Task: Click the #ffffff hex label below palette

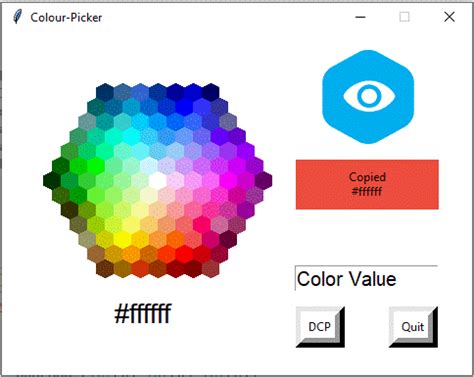Action: coord(143,313)
